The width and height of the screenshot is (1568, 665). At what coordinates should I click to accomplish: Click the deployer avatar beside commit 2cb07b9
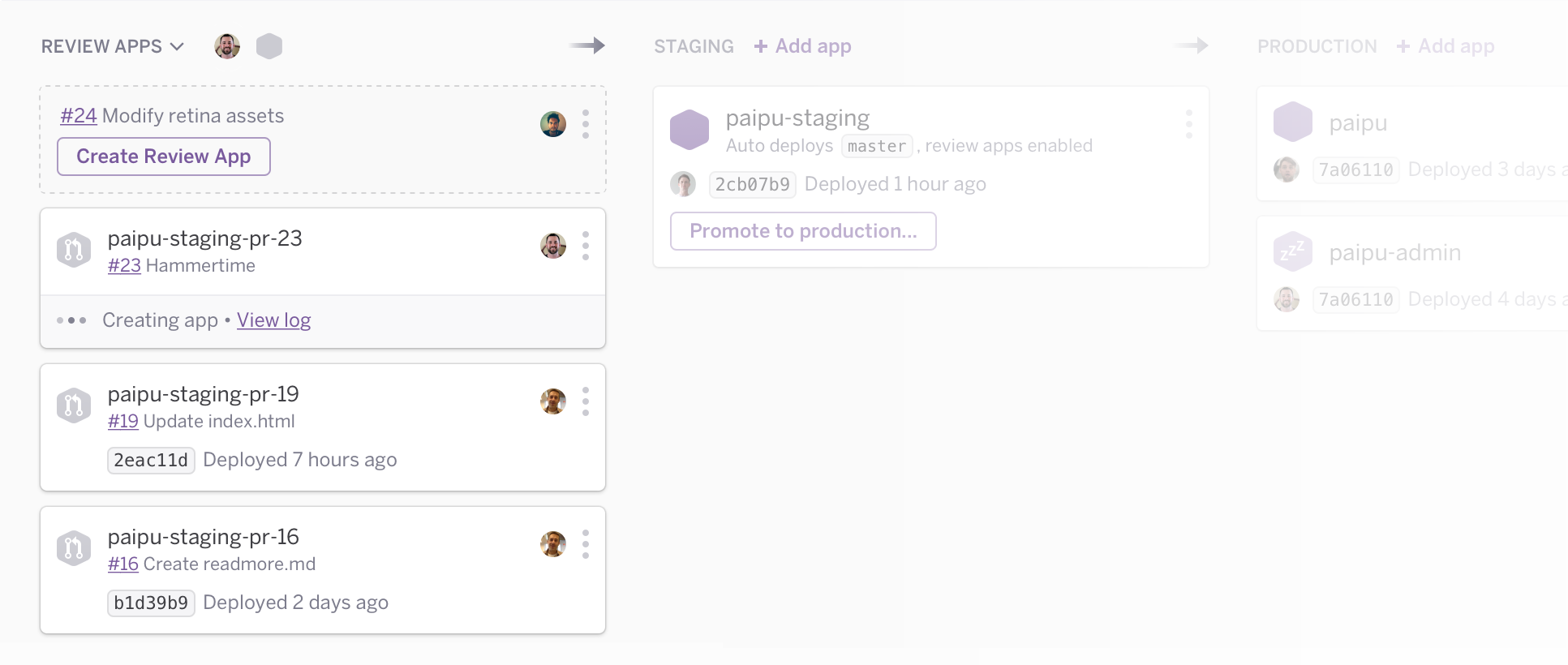pos(684,184)
